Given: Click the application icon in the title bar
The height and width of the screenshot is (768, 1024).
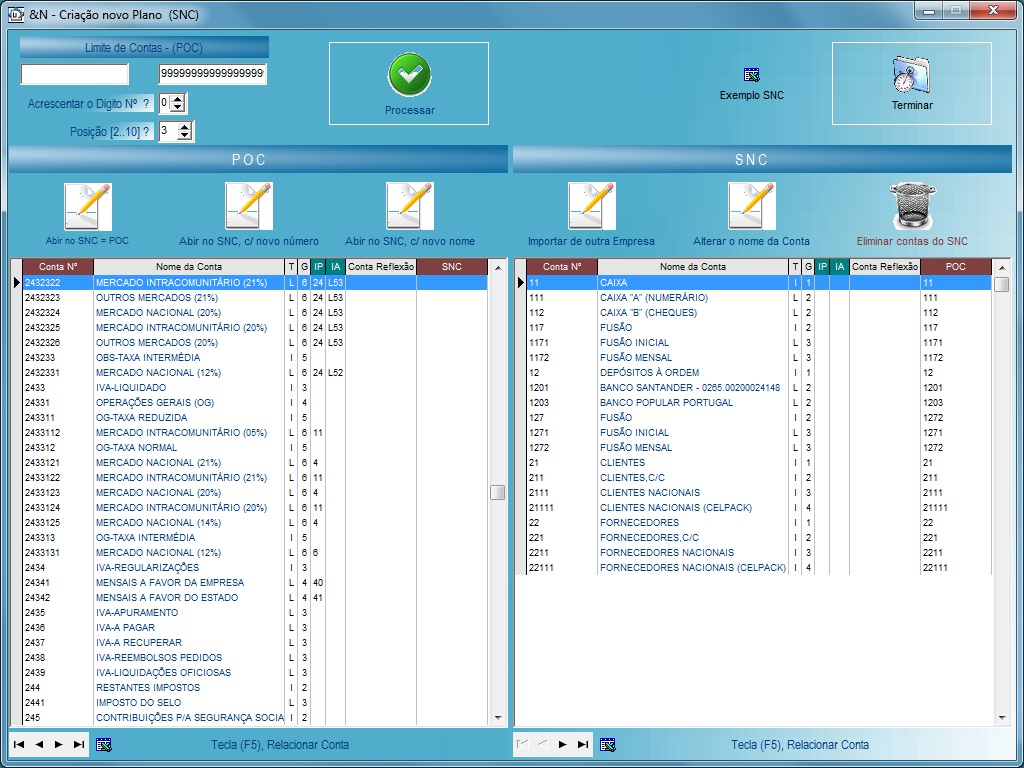Looking at the screenshot, I should point(16,14).
